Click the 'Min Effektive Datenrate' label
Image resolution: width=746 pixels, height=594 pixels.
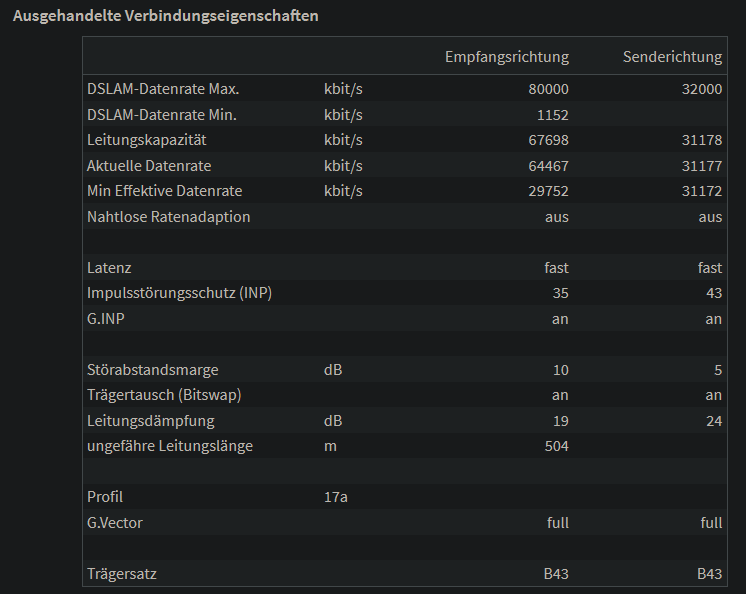pyautogui.click(x=164, y=191)
